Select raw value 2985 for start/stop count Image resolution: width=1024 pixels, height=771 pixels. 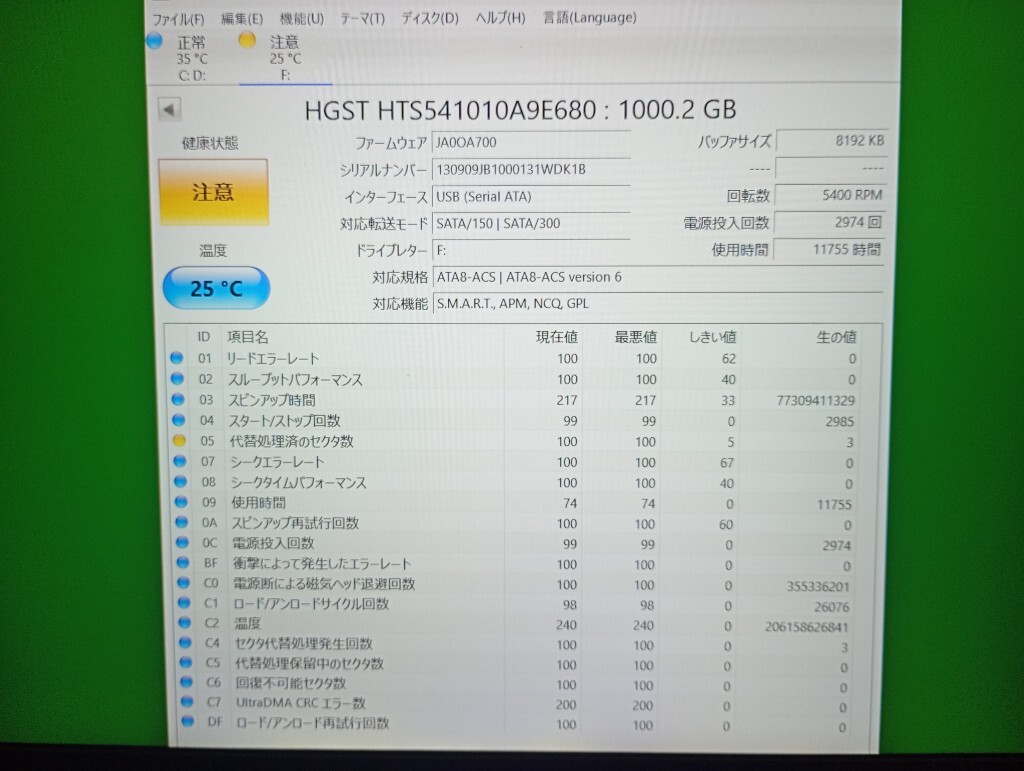[x=839, y=422]
